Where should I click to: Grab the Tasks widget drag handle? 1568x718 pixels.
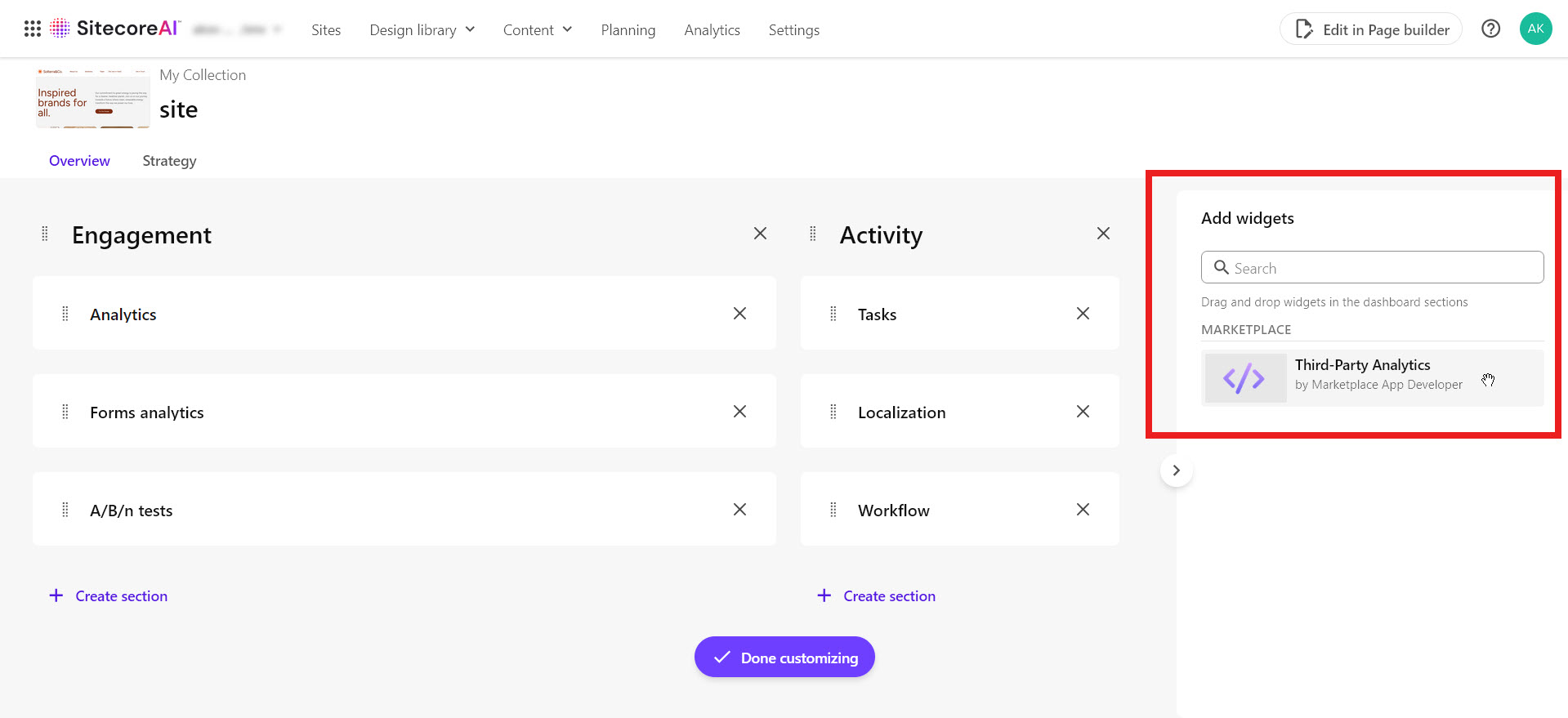[833, 314]
